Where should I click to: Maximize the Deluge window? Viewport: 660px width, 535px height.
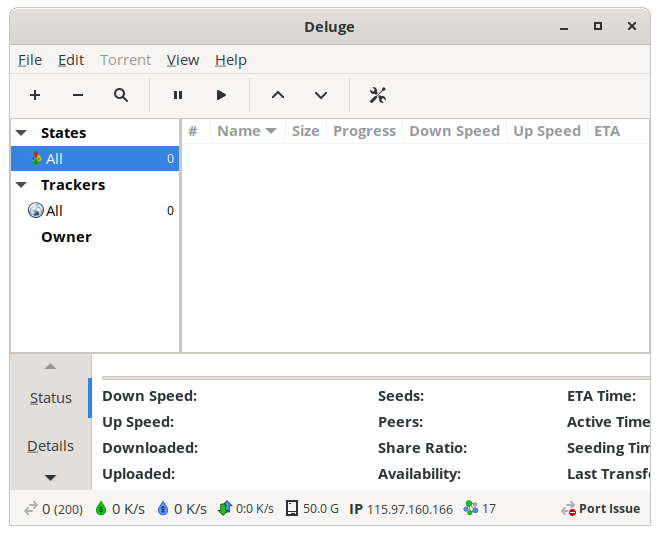pyautogui.click(x=598, y=26)
